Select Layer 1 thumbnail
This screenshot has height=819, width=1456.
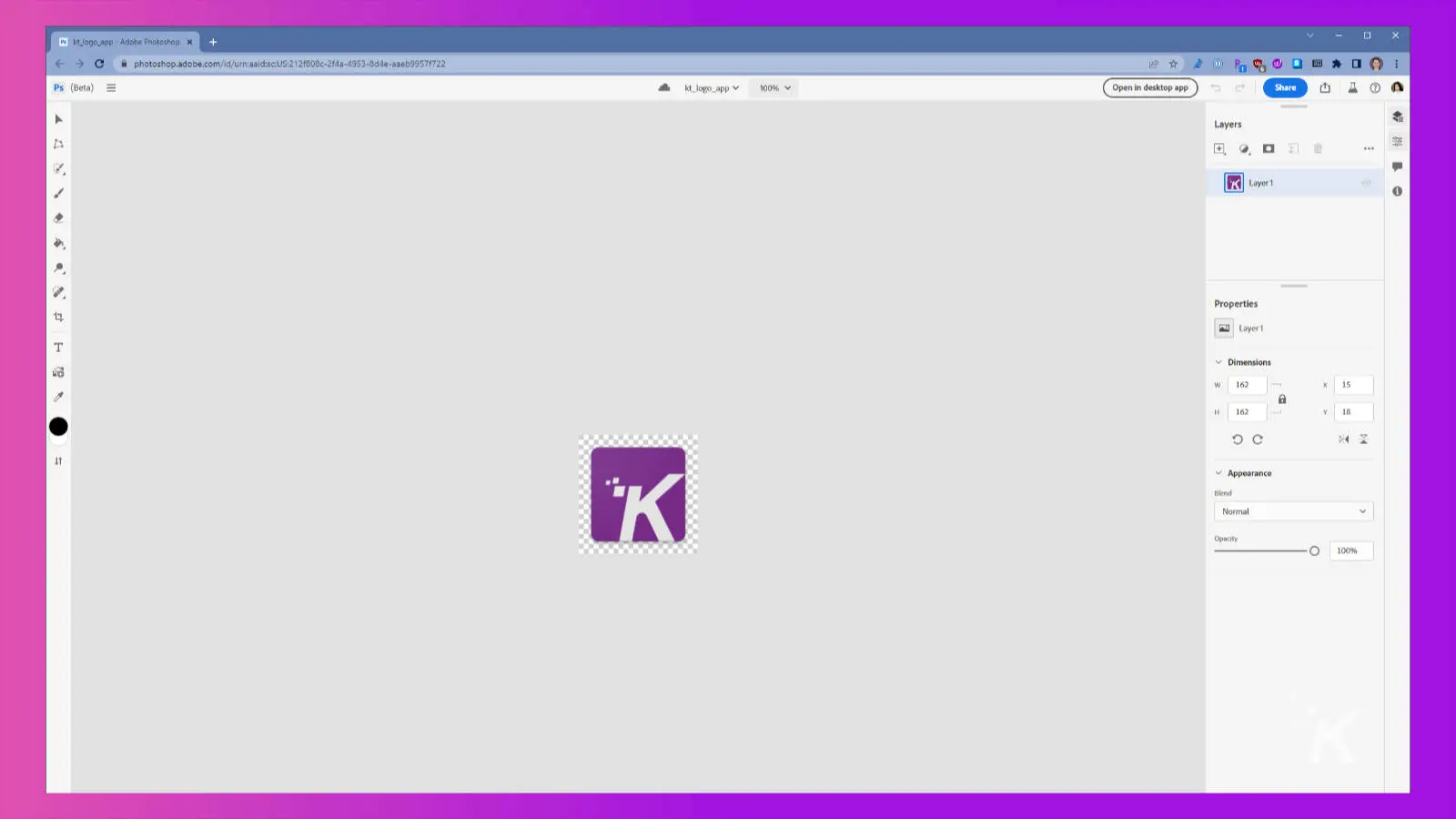(1234, 183)
